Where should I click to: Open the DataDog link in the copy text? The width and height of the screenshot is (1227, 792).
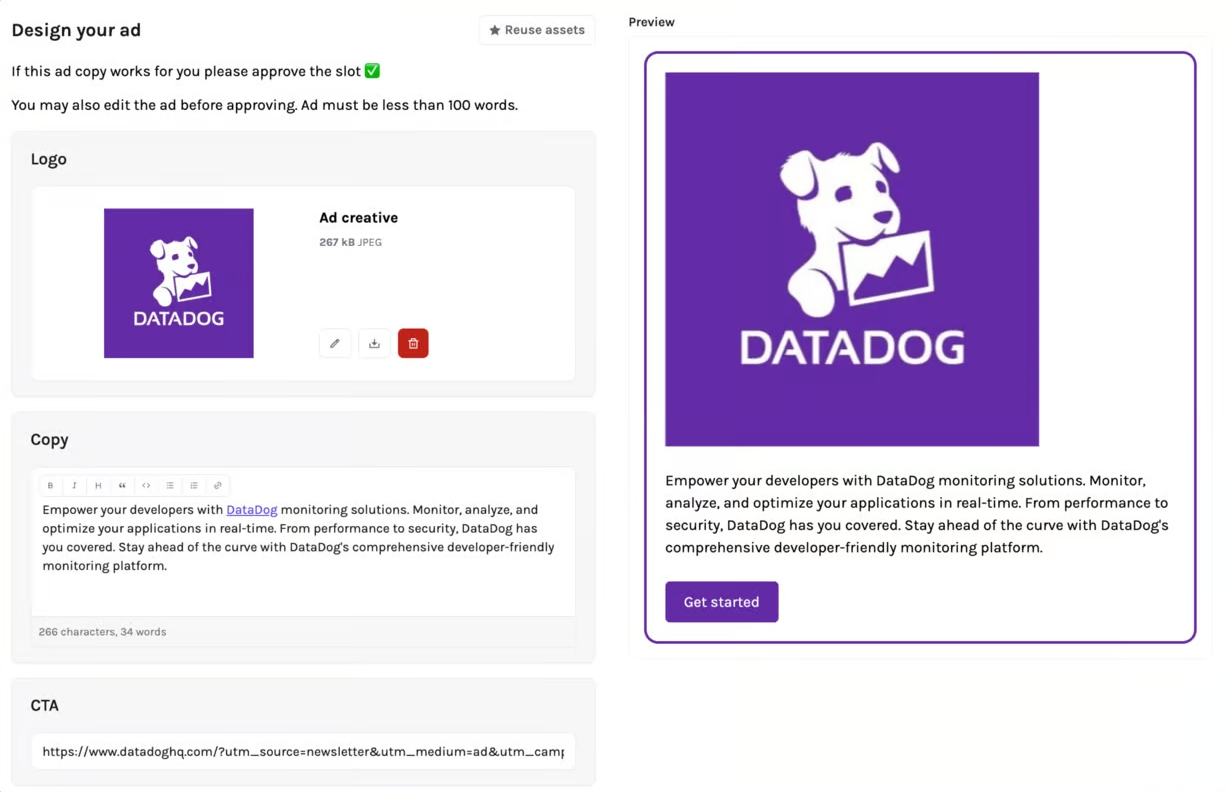pos(252,510)
